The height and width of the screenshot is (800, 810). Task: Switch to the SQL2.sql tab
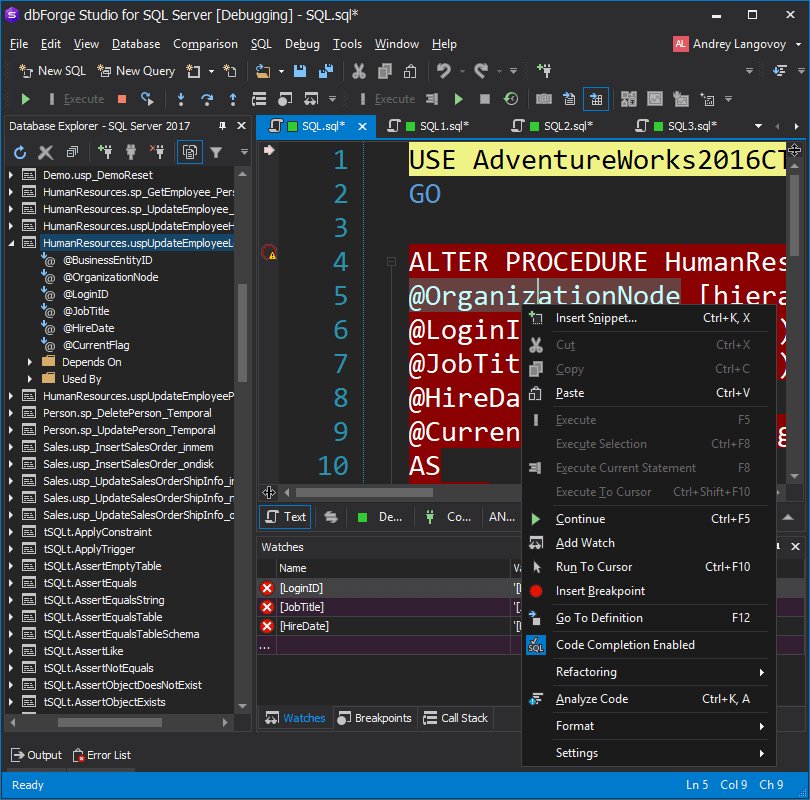coord(552,126)
